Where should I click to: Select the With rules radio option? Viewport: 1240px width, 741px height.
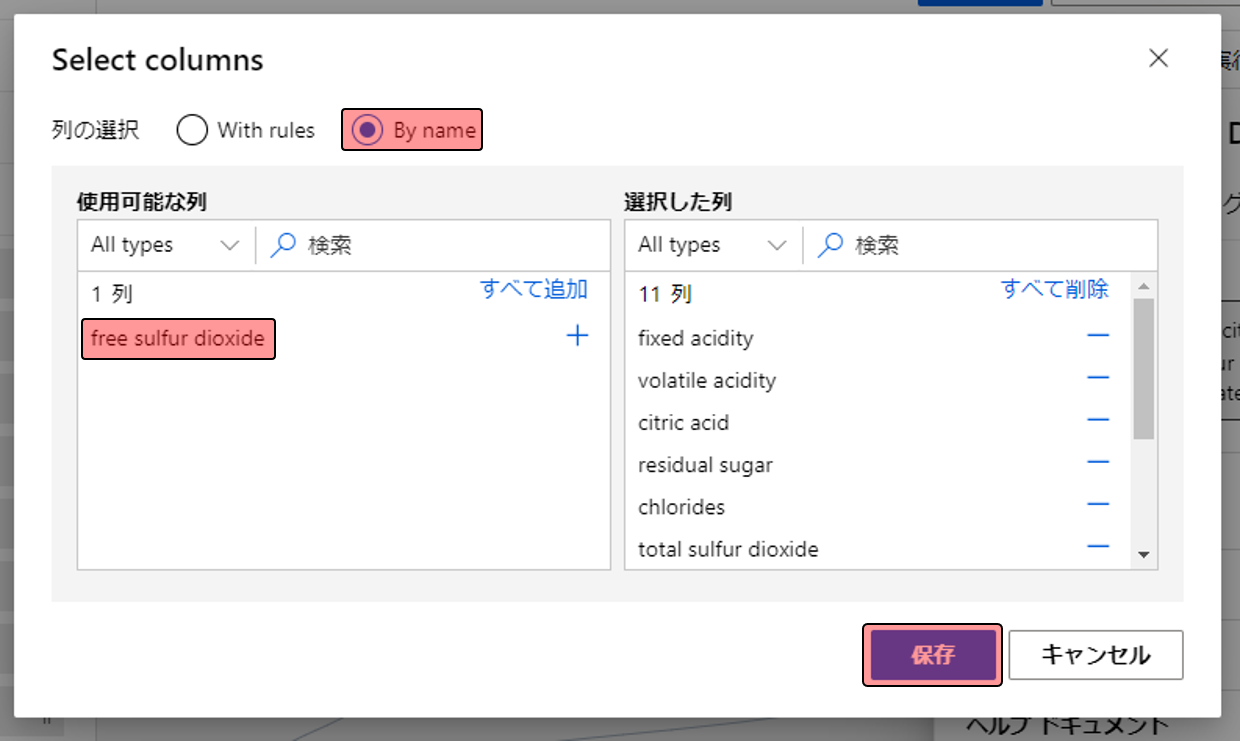point(192,130)
